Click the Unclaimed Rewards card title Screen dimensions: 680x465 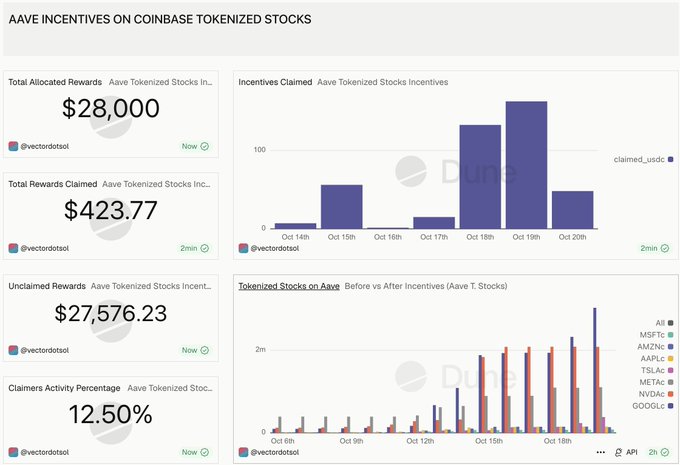47,286
